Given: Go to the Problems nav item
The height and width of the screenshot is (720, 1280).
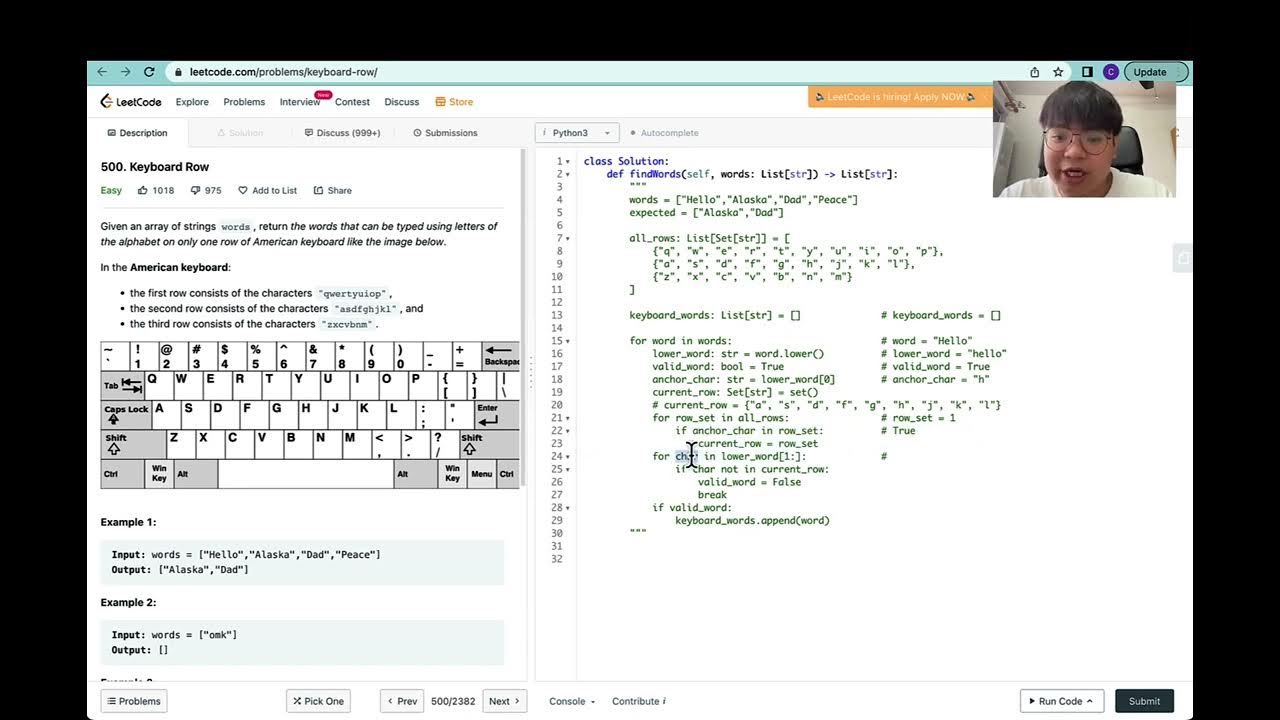Looking at the screenshot, I should (244, 102).
